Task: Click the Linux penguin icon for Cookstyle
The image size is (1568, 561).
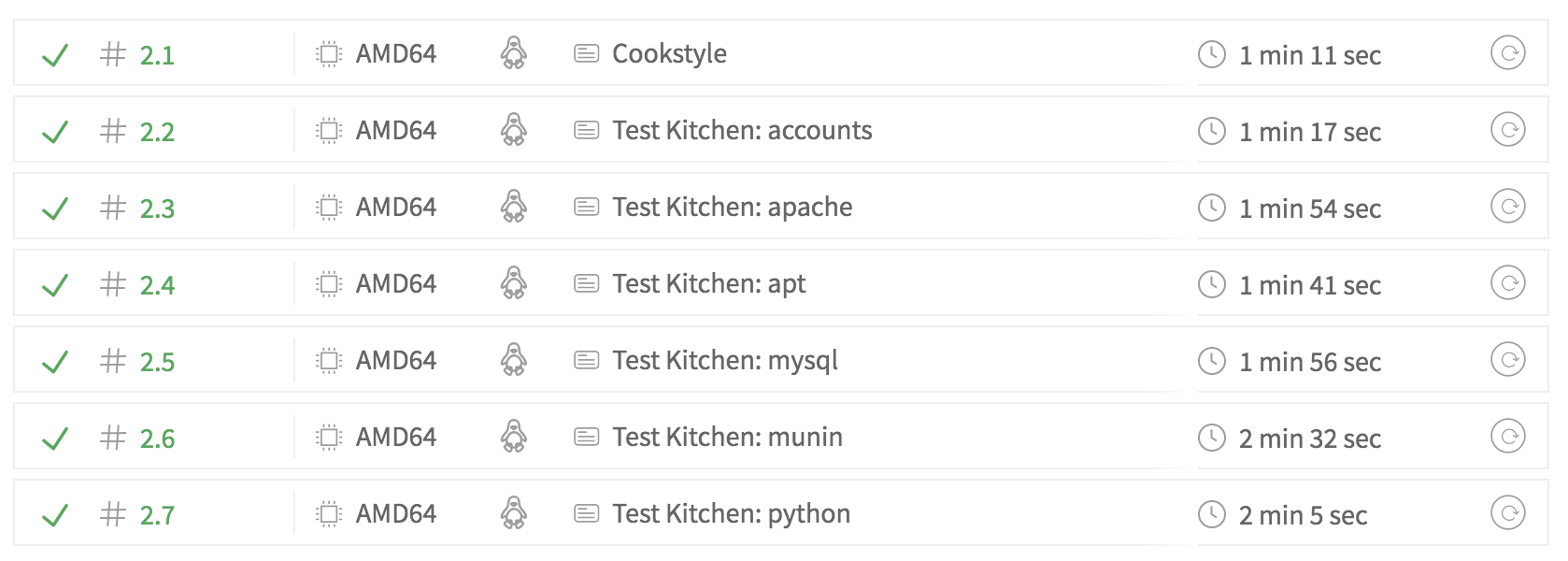Action: [x=513, y=53]
